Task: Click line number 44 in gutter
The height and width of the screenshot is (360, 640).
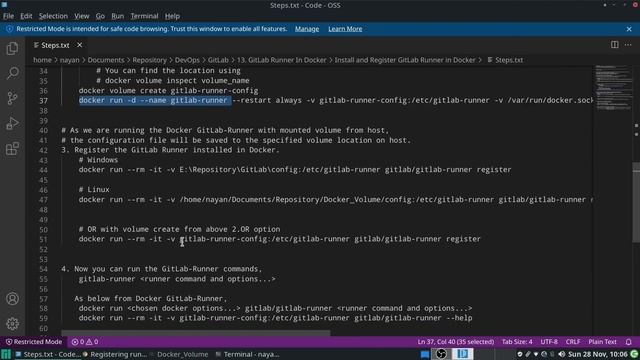Action: click(43, 170)
